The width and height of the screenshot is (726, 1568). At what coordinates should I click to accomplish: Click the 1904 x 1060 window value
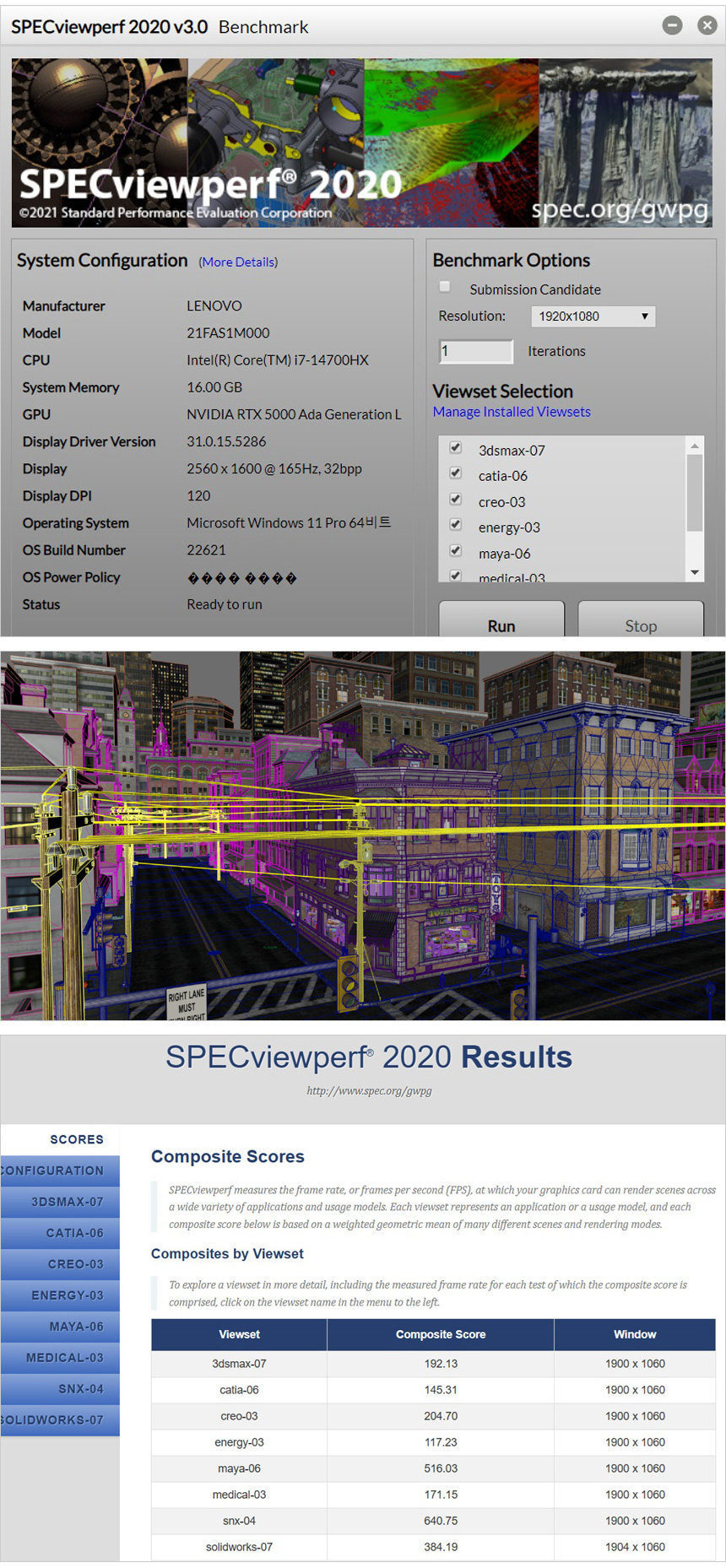tap(635, 1547)
